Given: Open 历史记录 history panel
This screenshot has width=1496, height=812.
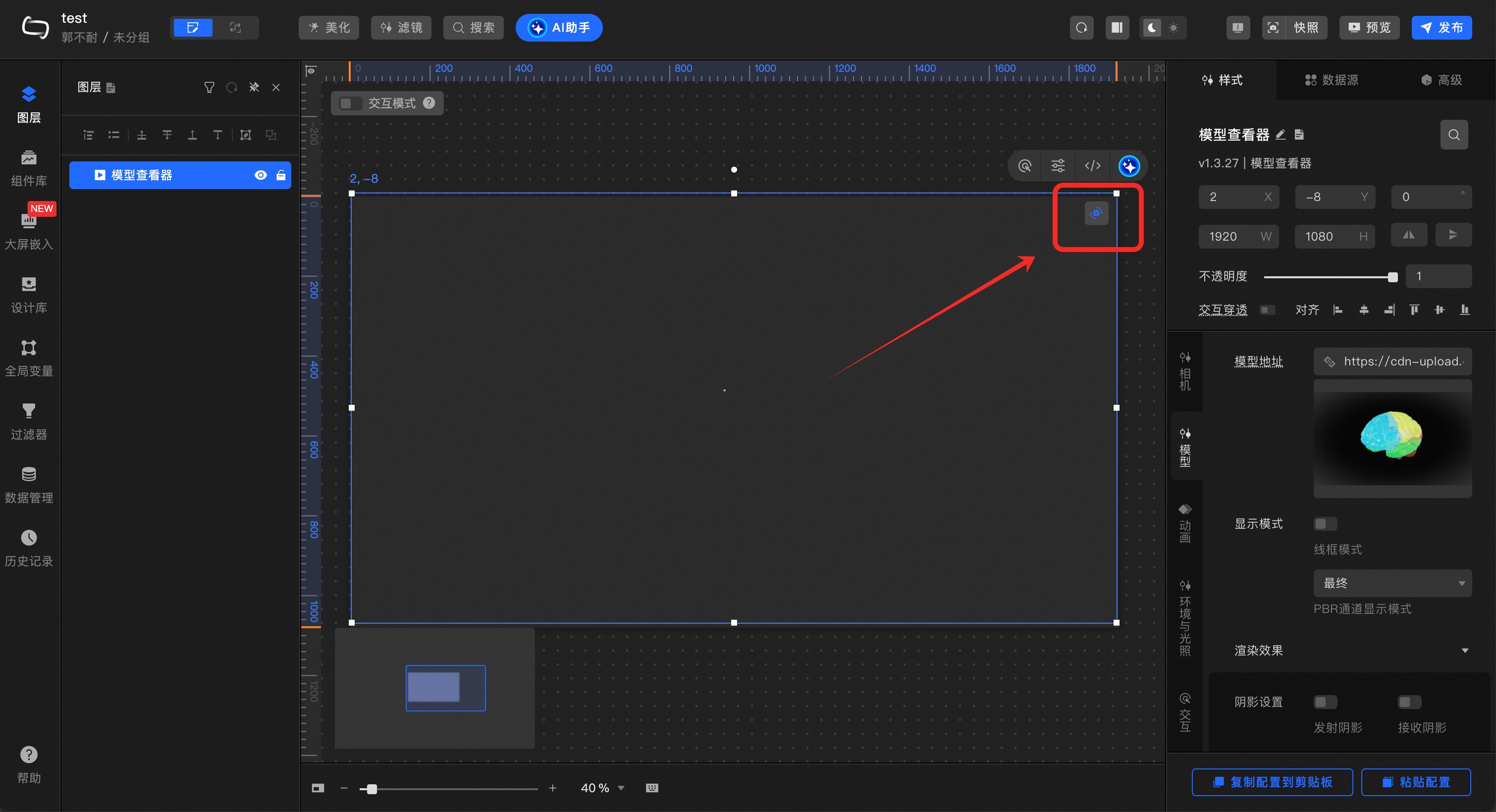Looking at the screenshot, I should tap(28, 548).
